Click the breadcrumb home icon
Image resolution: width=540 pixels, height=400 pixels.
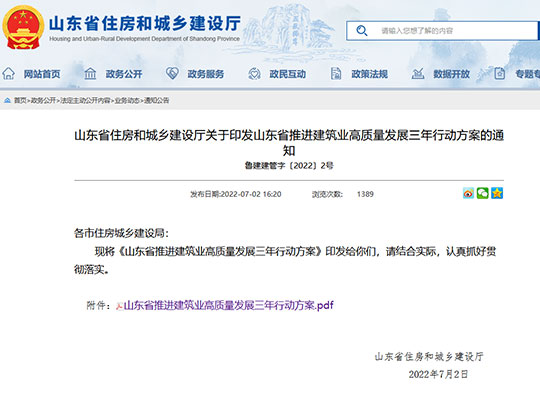coord(7,100)
